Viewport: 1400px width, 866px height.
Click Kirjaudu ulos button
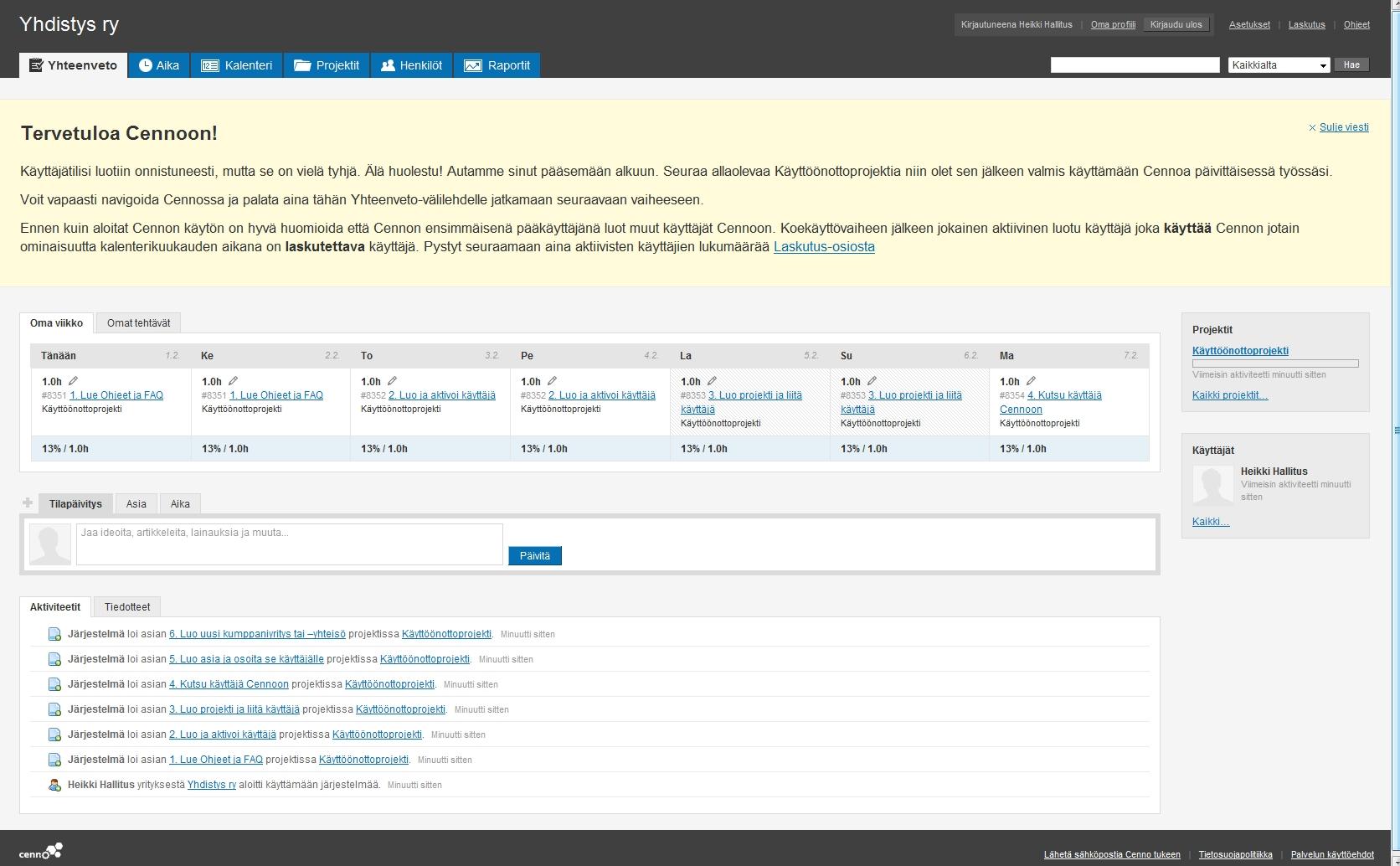(1176, 24)
